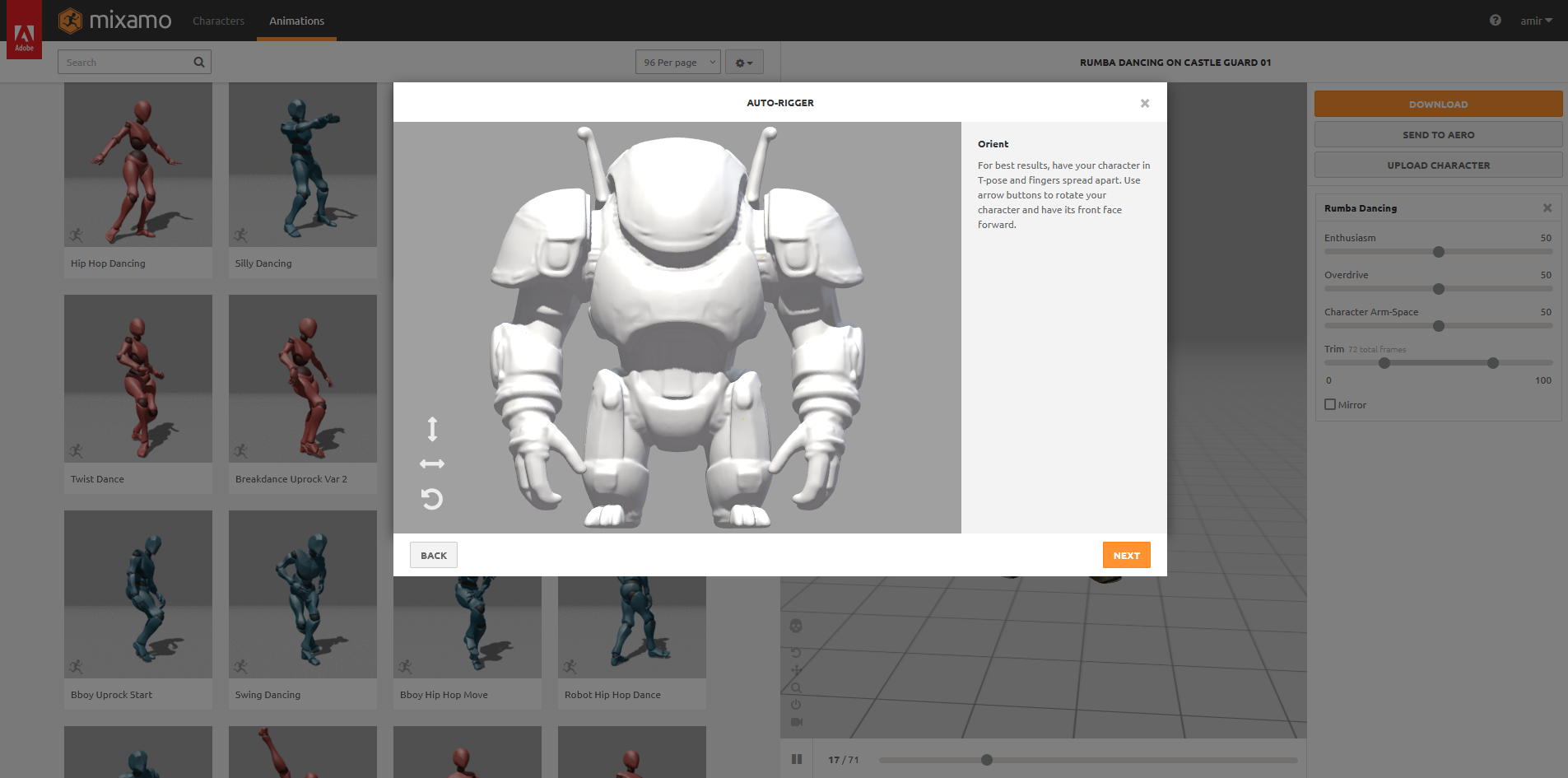This screenshot has width=1568, height=778.
Task: Click the running figure icon on Swing Dancing
Action: 240,667
